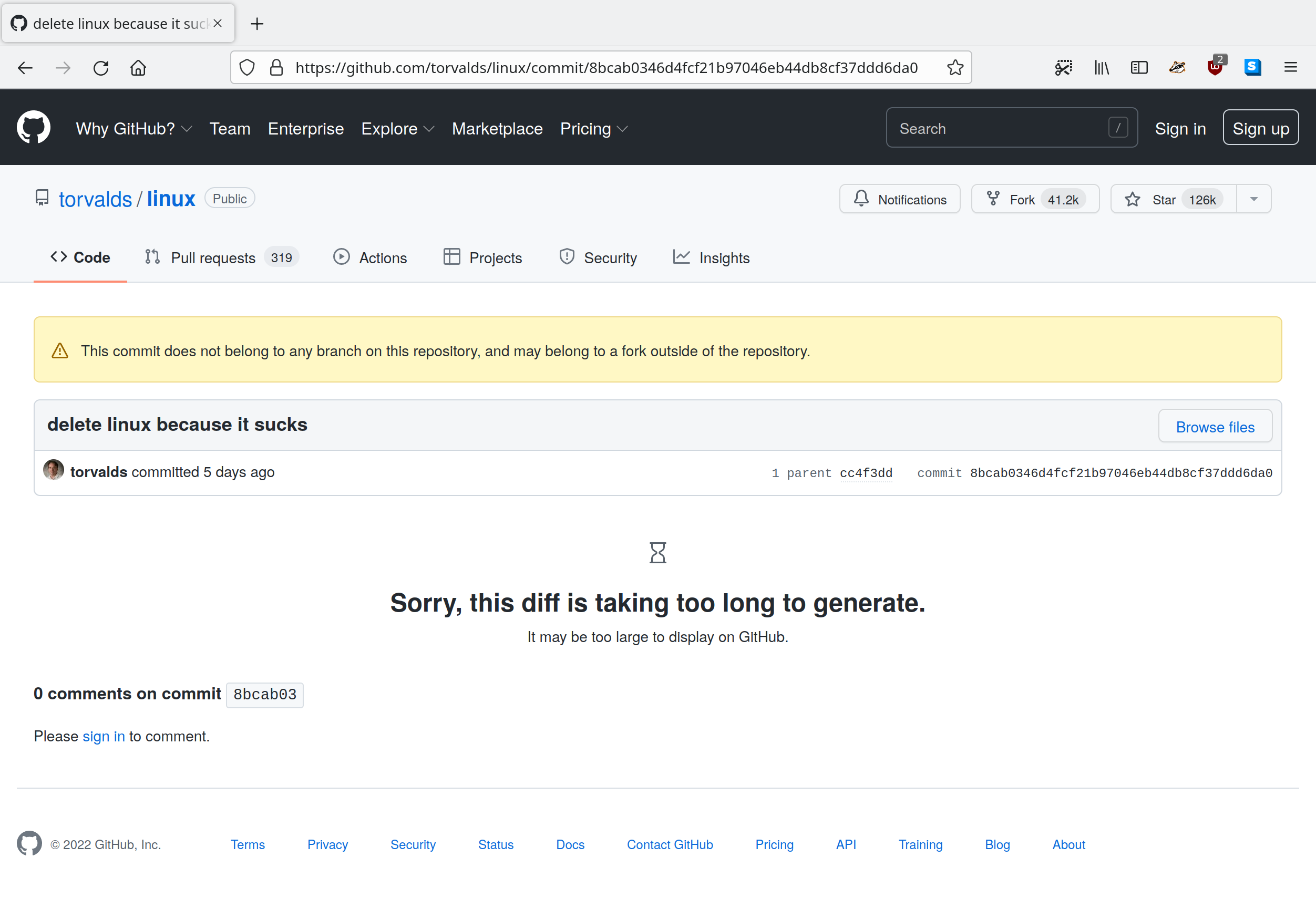Viewport: 1316px width, 909px height.
Task: Open parent commit cc4f3dd
Action: point(866,473)
